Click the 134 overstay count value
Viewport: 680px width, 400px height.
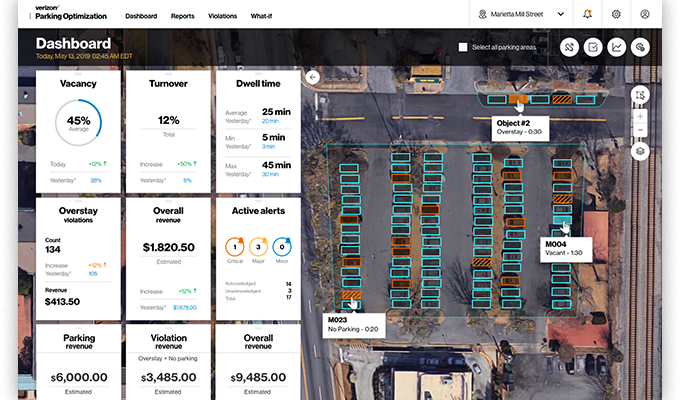tap(52, 249)
